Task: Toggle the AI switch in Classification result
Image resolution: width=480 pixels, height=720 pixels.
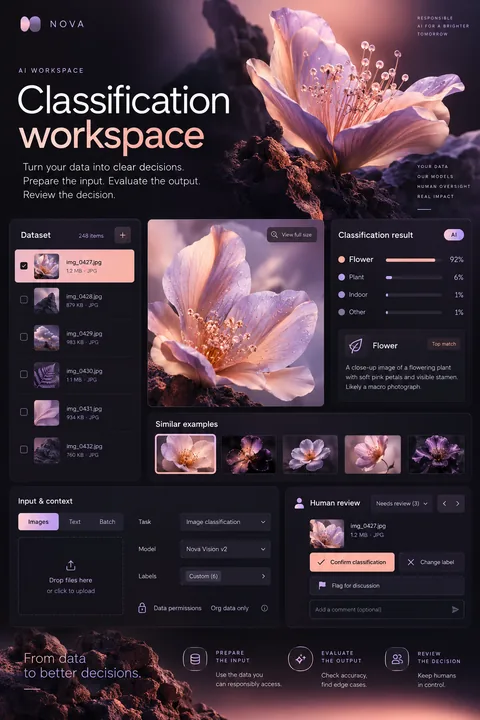Action: click(x=454, y=235)
